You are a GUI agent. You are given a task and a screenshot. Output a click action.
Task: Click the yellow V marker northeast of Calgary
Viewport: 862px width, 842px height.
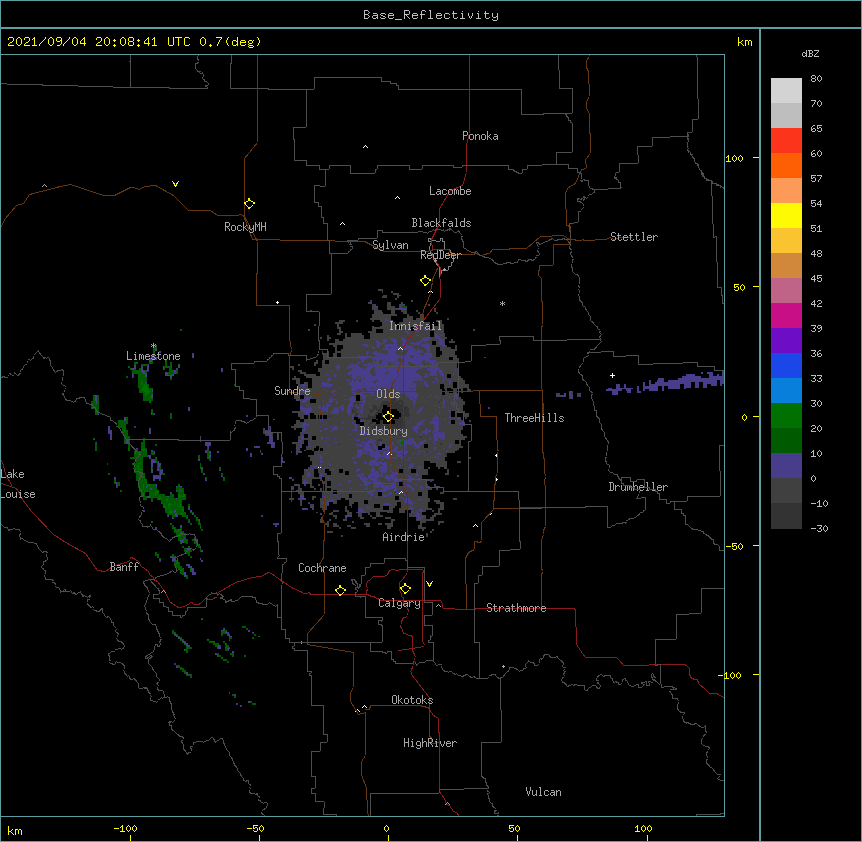(429, 584)
